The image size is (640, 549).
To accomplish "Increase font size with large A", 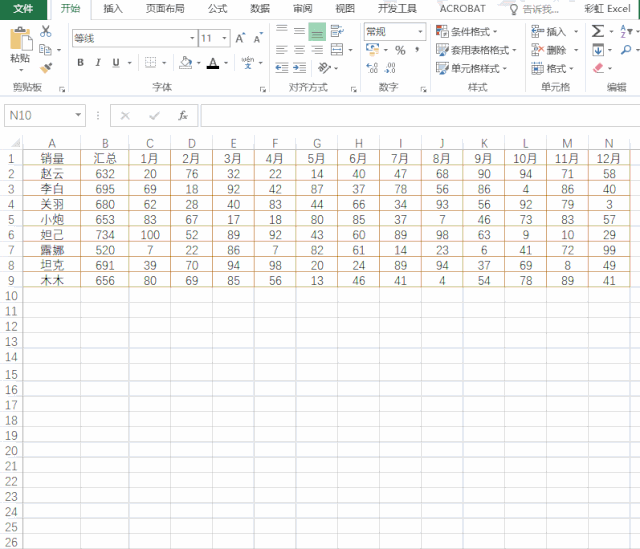I will click(x=240, y=38).
